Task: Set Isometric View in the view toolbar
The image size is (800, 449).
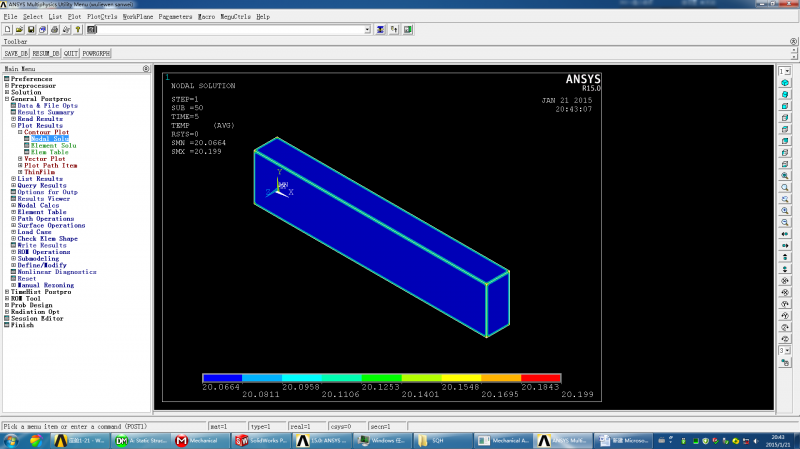Action: 785,83
